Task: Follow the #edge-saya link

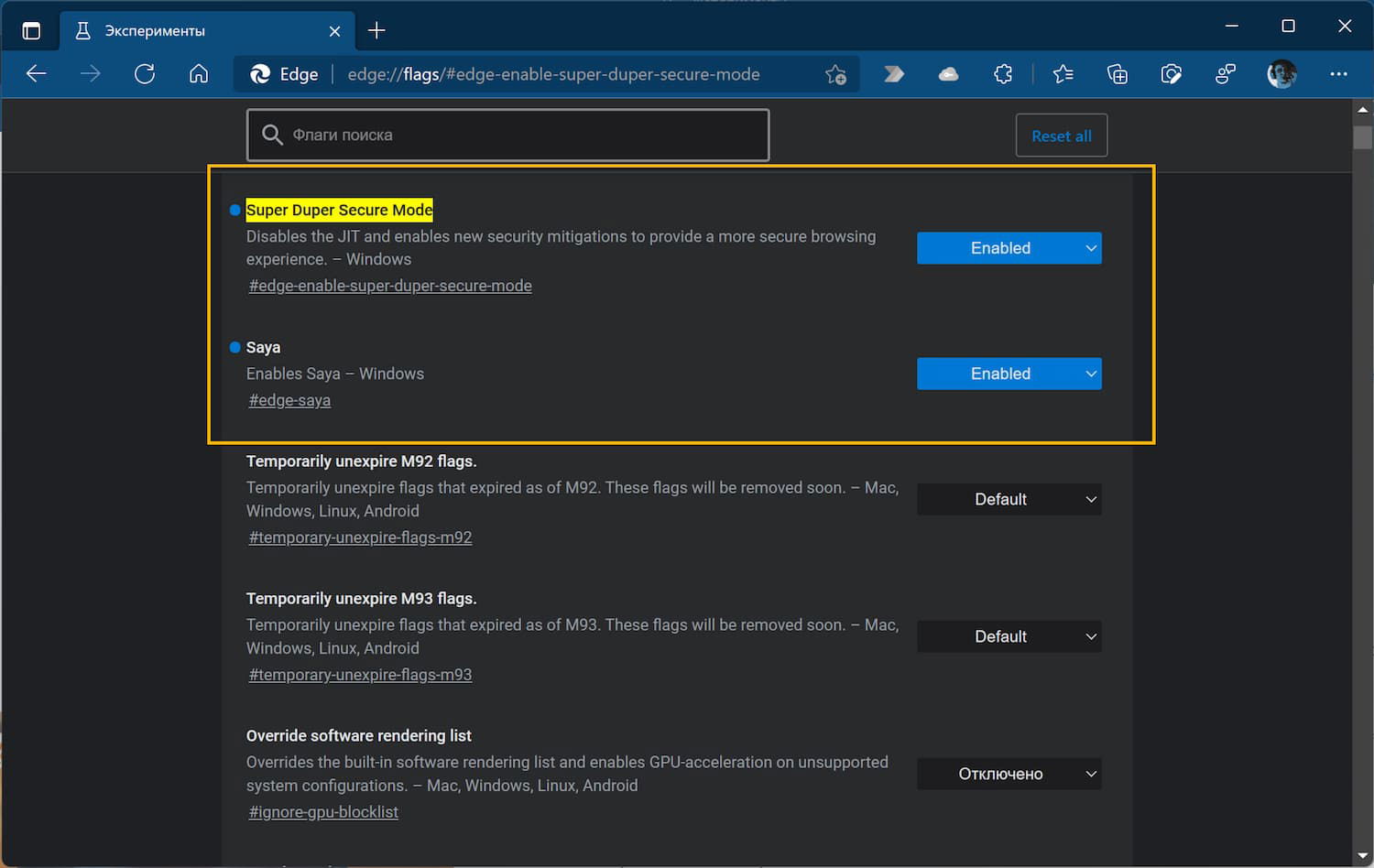Action: coord(289,400)
